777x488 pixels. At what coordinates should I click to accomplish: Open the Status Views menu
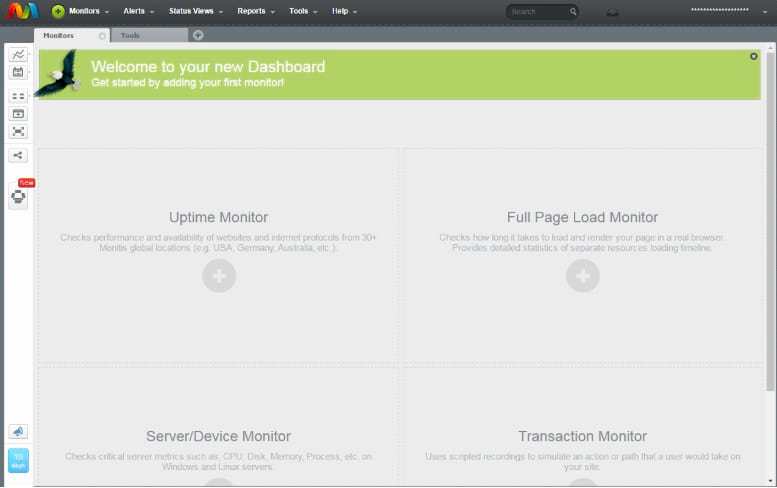tap(196, 11)
